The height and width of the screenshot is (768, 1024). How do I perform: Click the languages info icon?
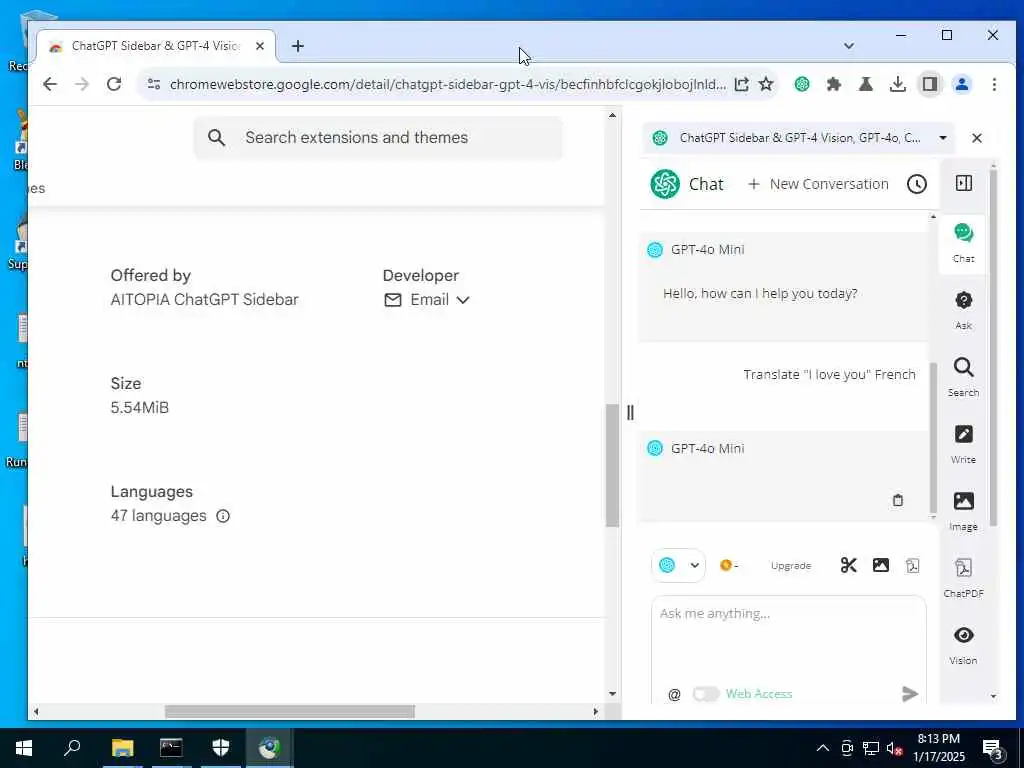click(x=223, y=516)
